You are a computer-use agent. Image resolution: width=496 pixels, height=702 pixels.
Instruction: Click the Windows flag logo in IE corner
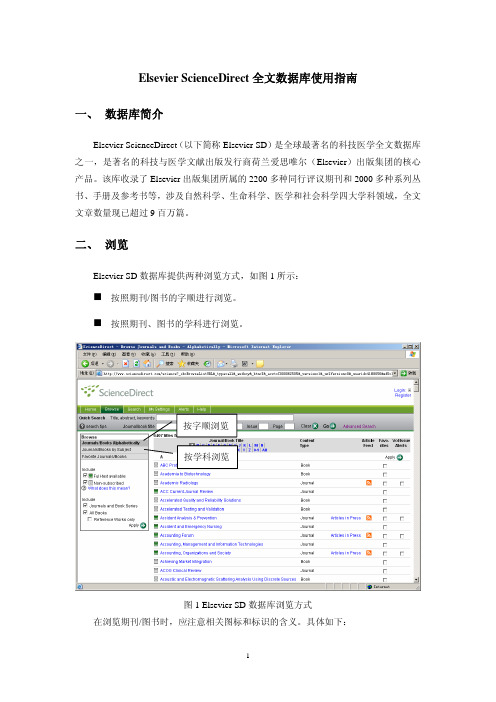412,354
